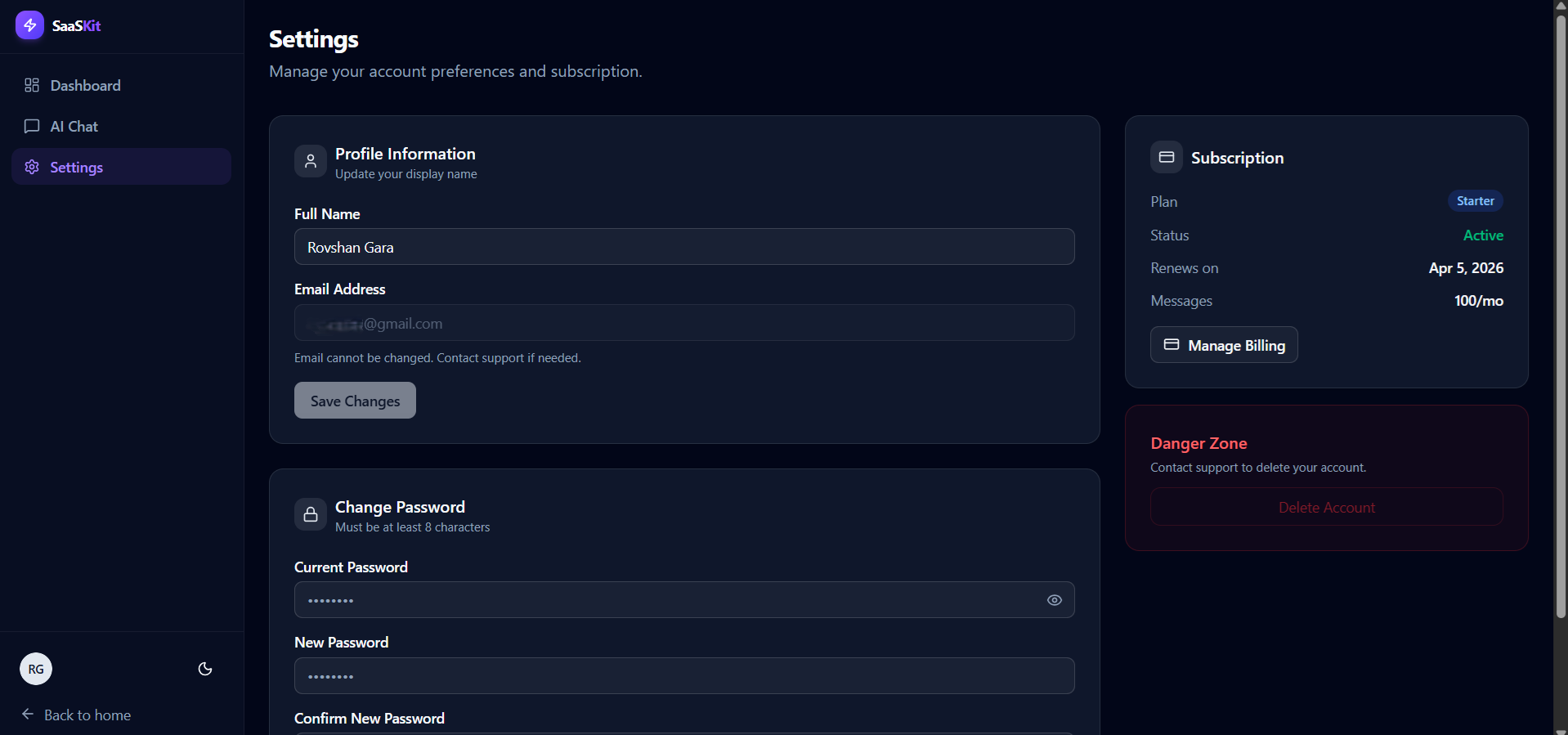Click the Dashboard grid icon

[32, 85]
